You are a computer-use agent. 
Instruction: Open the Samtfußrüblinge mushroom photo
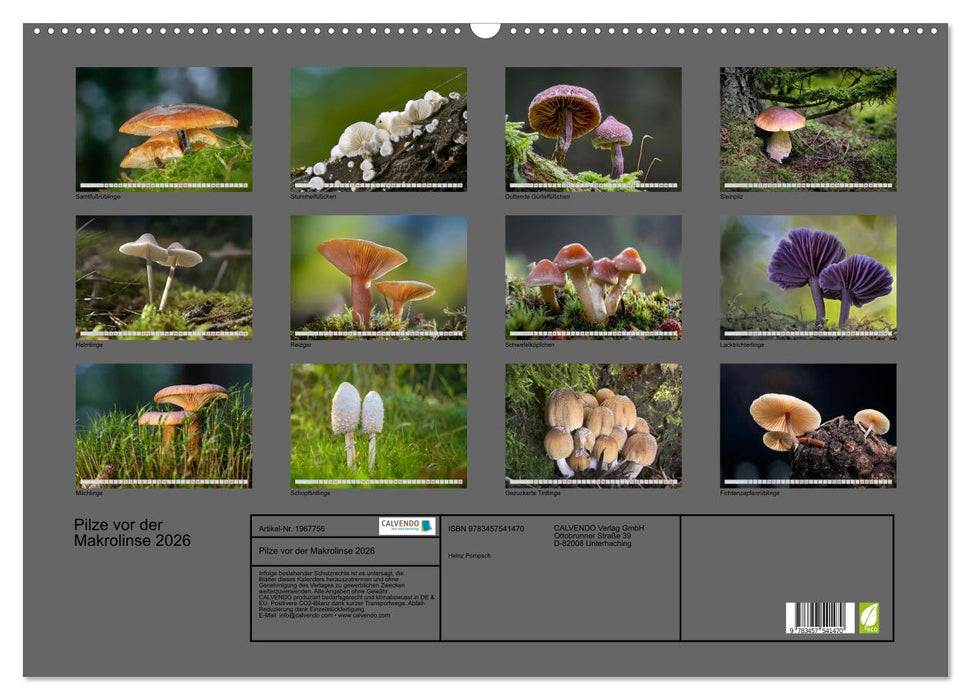coord(164,128)
